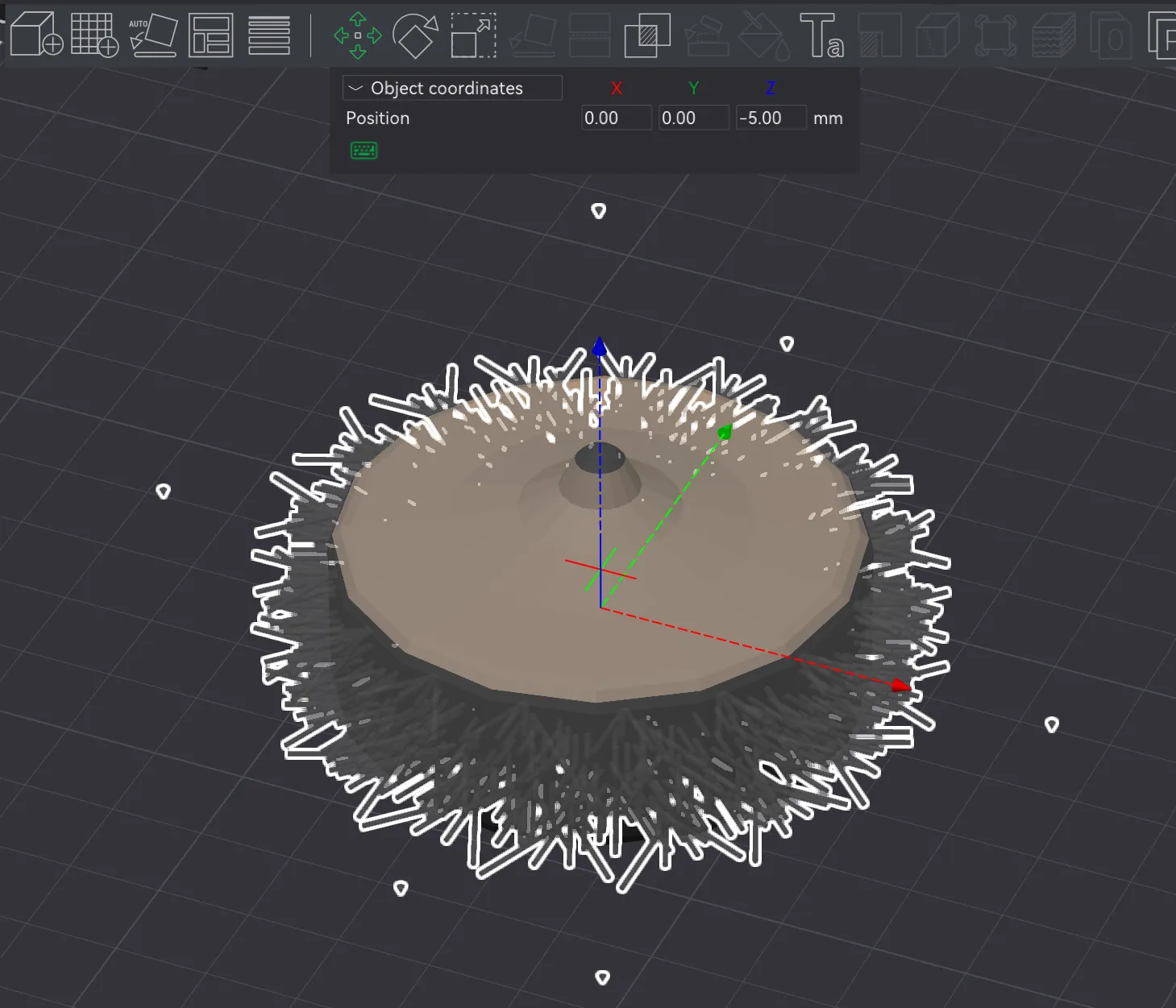Click the Z position field showing -5.00
Screen dimensions: 1176x1008
[771, 118]
